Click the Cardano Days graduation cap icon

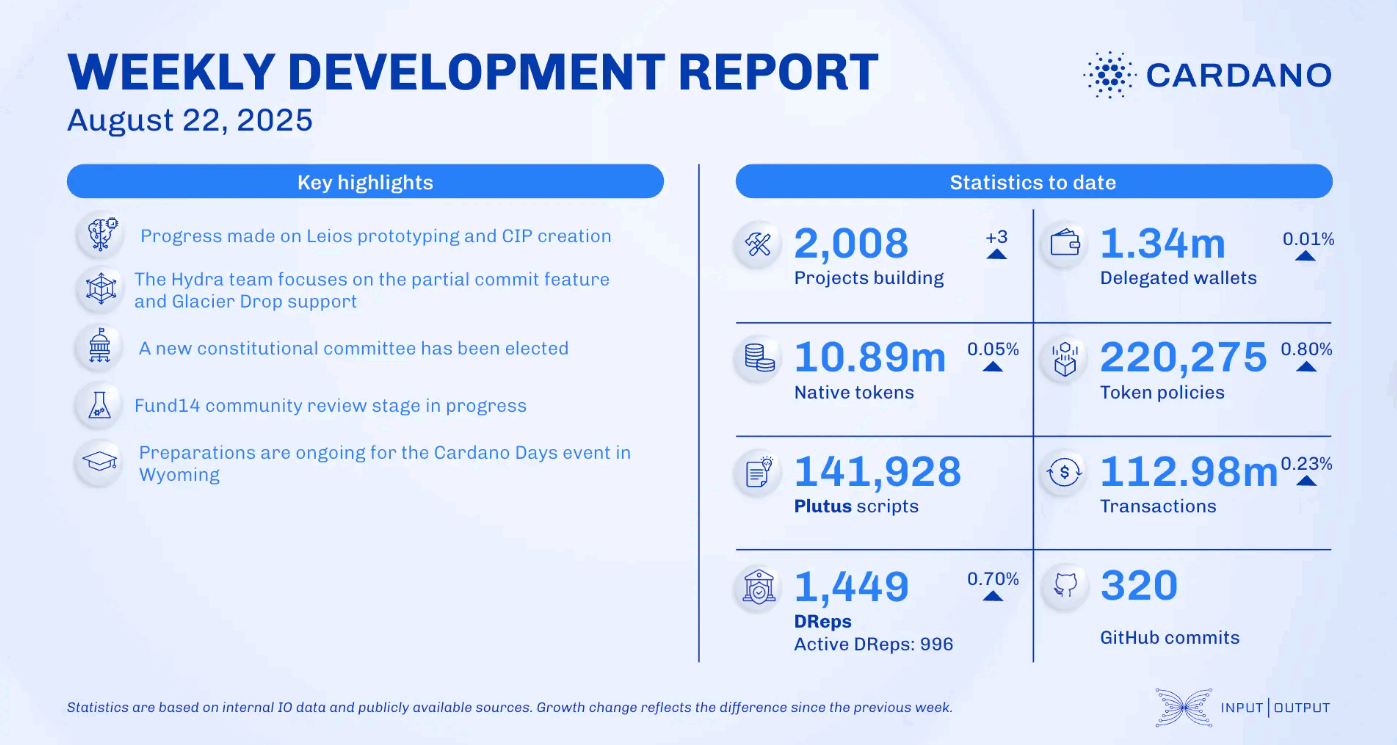point(100,463)
